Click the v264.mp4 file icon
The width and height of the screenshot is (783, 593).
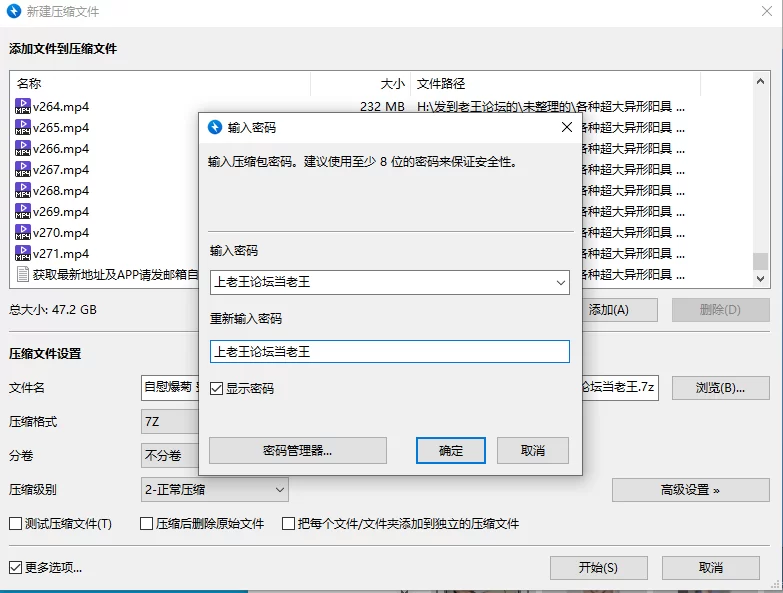pos(22,106)
